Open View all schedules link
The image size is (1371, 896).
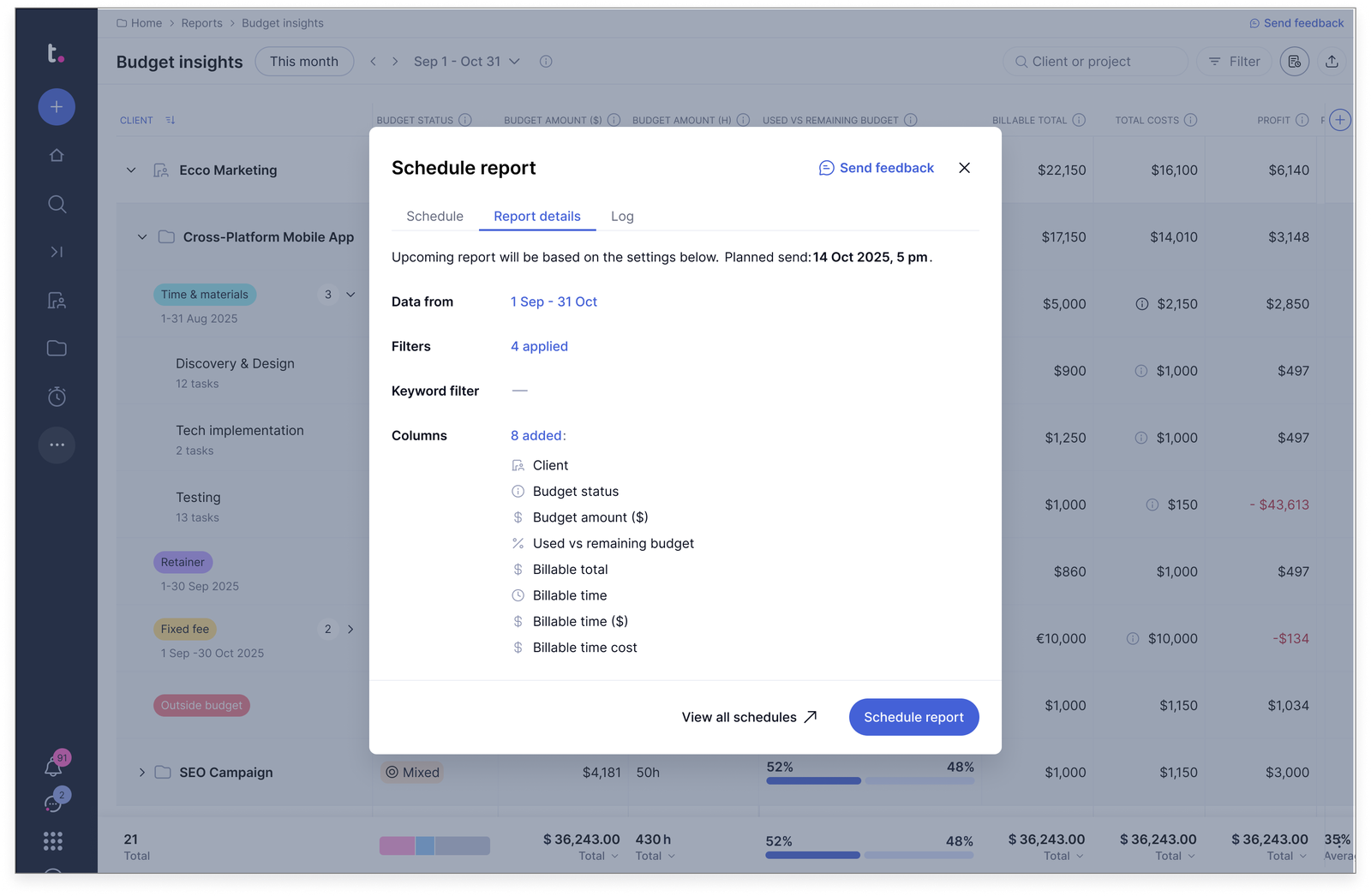click(750, 717)
